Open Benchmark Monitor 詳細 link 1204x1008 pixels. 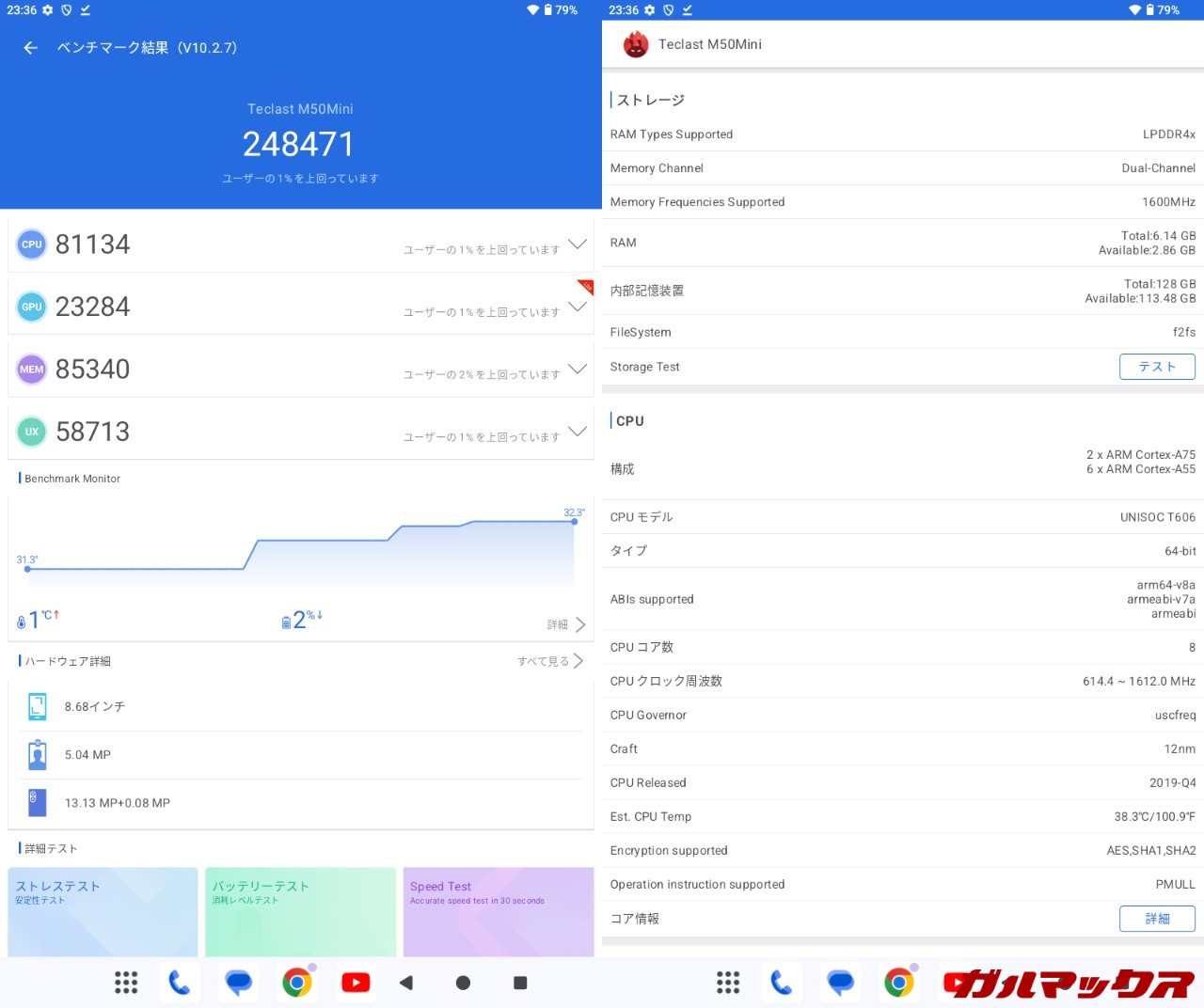point(566,624)
